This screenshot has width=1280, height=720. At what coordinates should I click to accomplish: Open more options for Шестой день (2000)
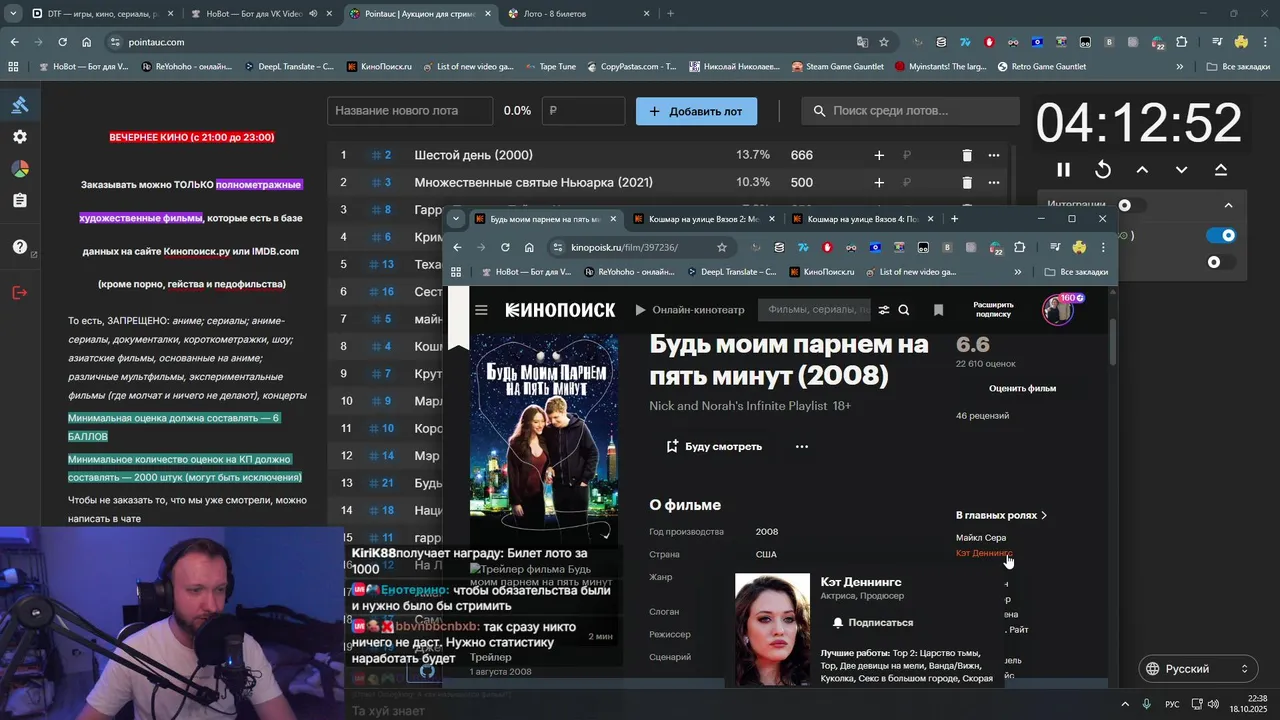tap(993, 155)
